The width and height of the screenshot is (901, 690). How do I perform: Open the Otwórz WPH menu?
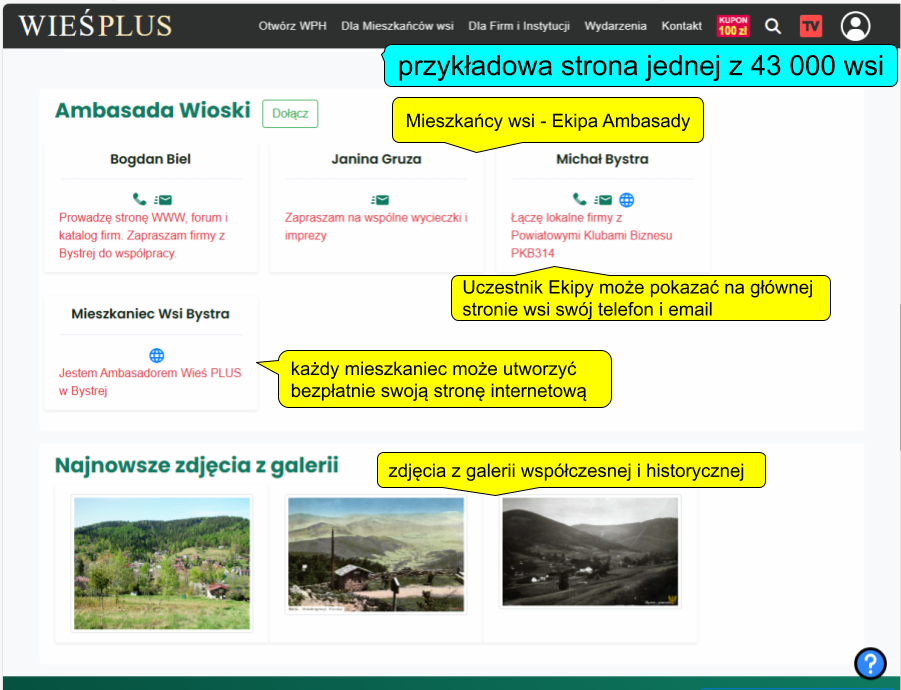(292, 26)
